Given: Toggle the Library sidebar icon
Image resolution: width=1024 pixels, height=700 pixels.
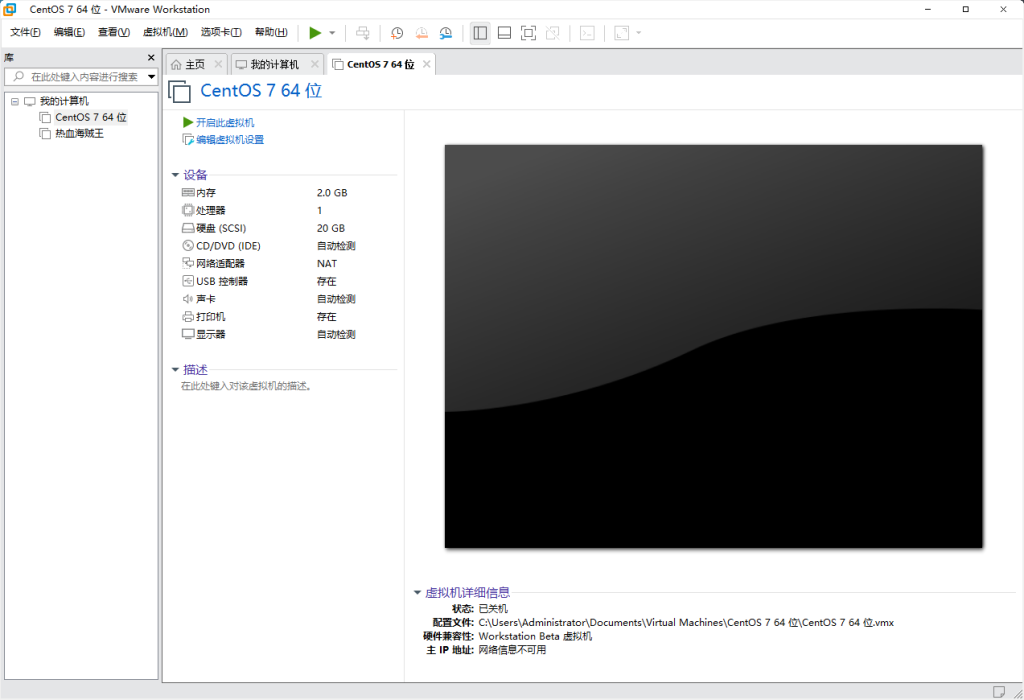Looking at the screenshot, I should [x=479, y=32].
